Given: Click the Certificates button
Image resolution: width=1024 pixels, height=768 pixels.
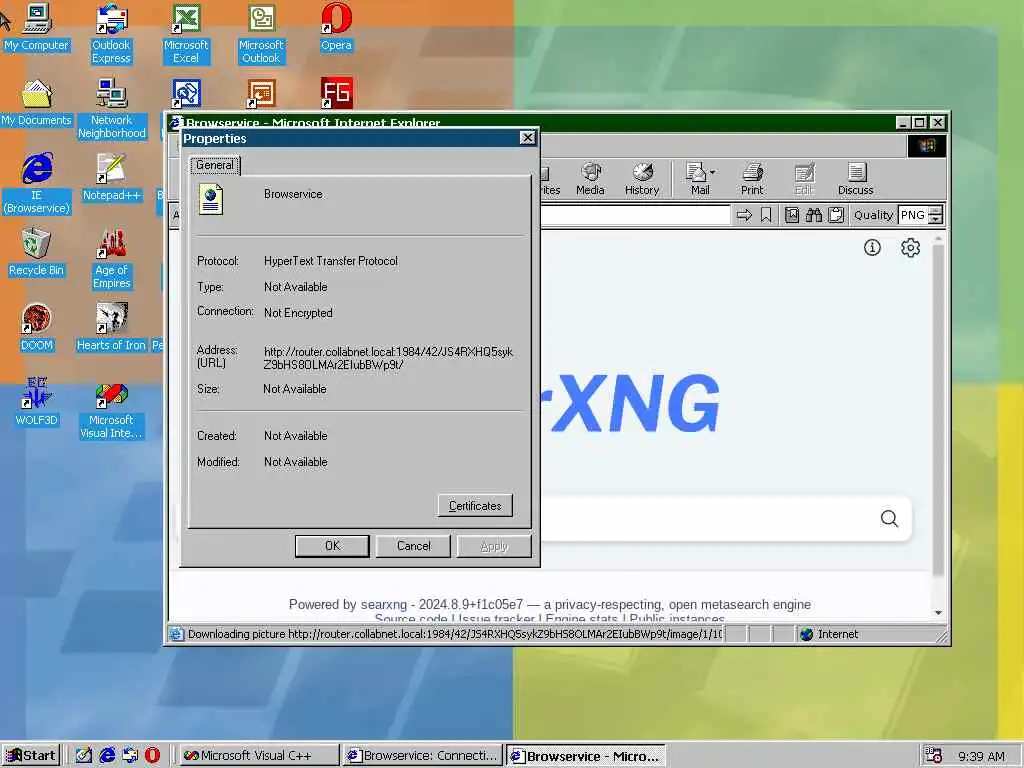Looking at the screenshot, I should click(475, 505).
